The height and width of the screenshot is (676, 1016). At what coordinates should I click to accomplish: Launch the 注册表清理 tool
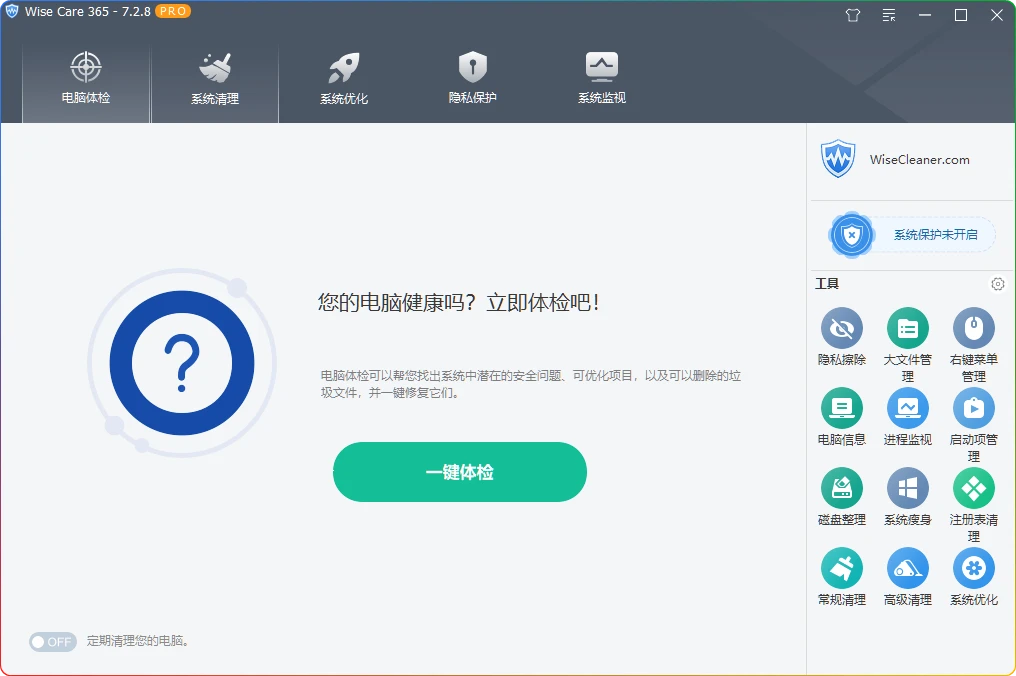973,506
